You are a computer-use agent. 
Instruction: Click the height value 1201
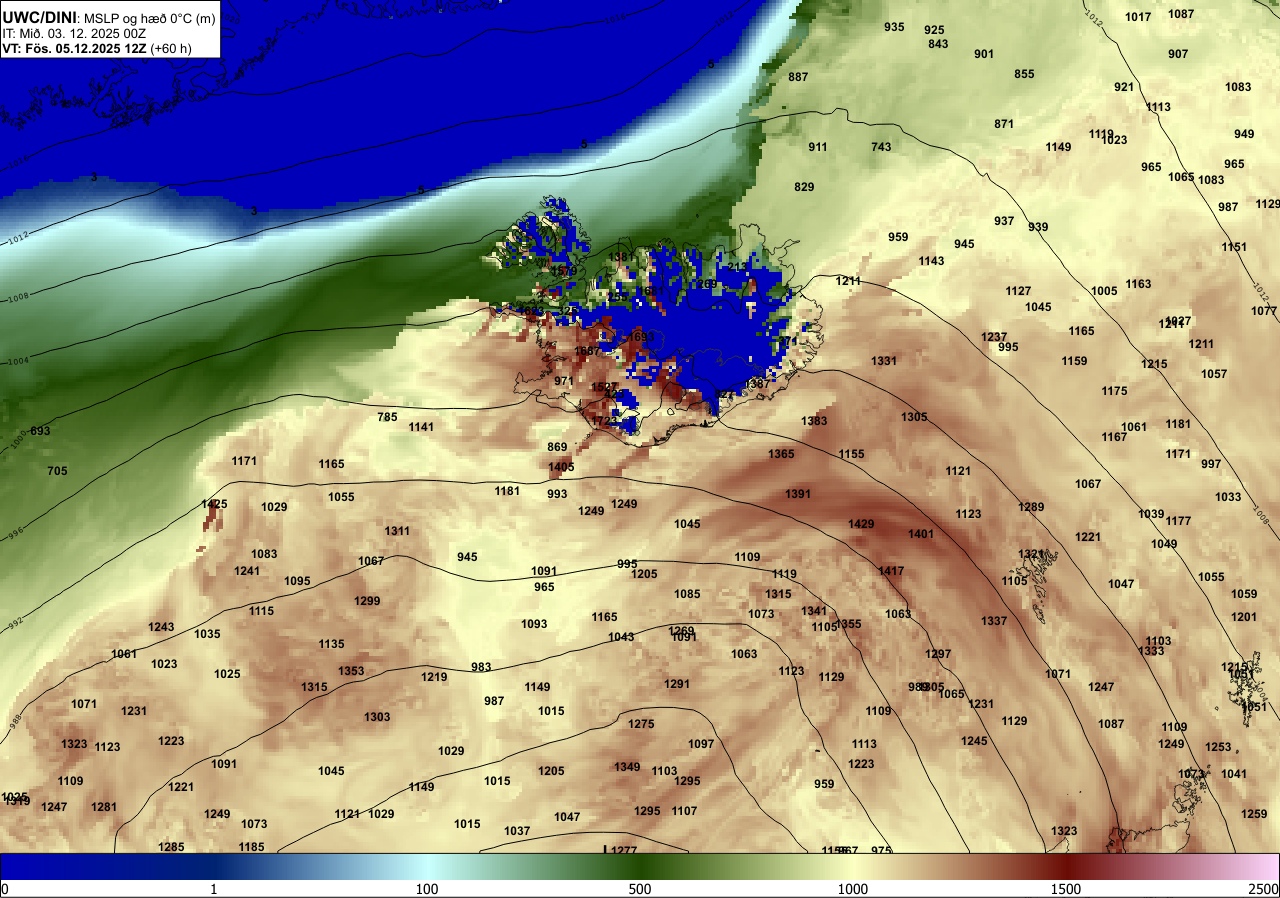1244,617
